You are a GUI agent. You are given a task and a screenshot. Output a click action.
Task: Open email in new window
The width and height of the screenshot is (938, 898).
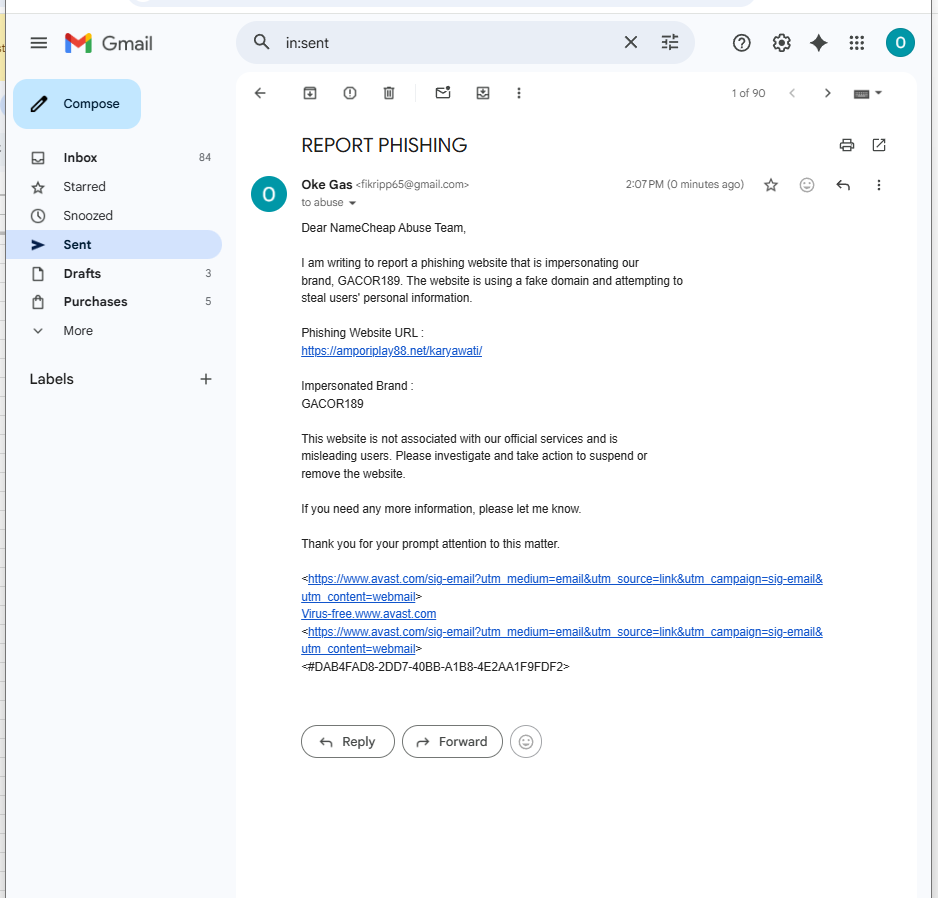(879, 145)
